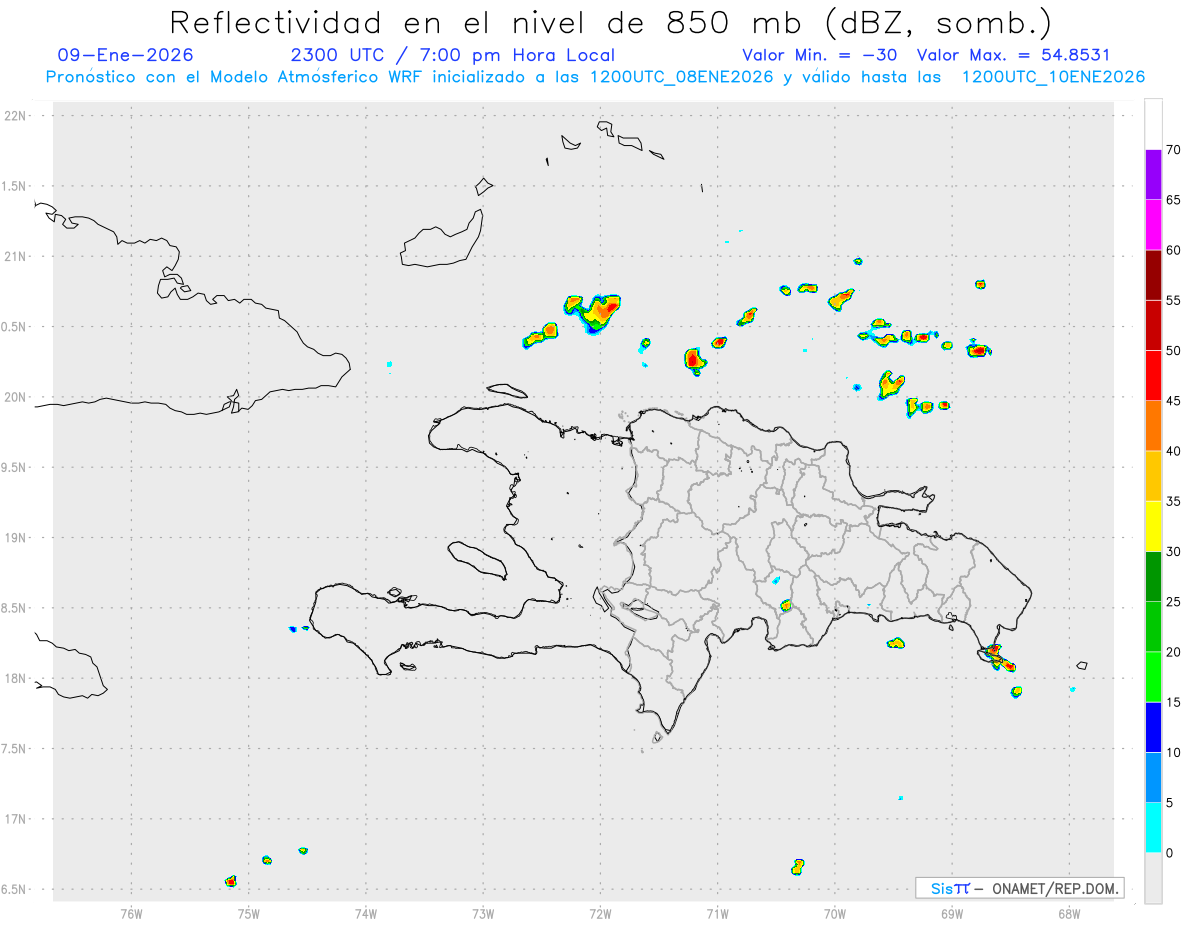Click the '76W' longitude label
The image size is (1200, 927).
coord(131,913)
